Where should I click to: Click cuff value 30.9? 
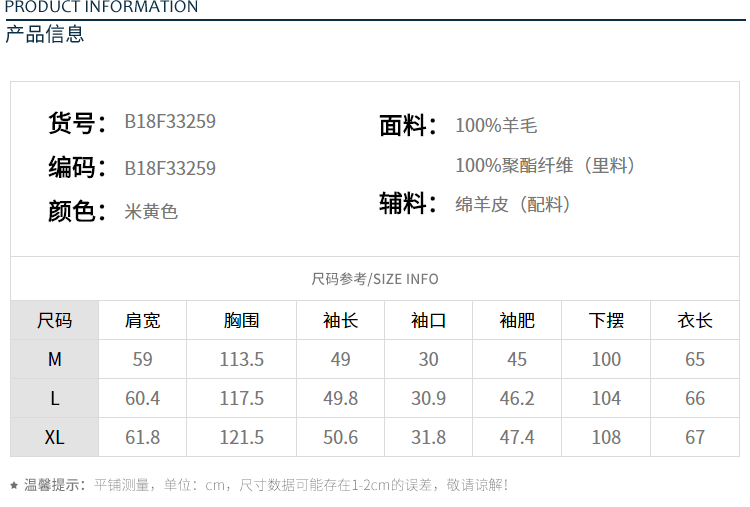429,398
